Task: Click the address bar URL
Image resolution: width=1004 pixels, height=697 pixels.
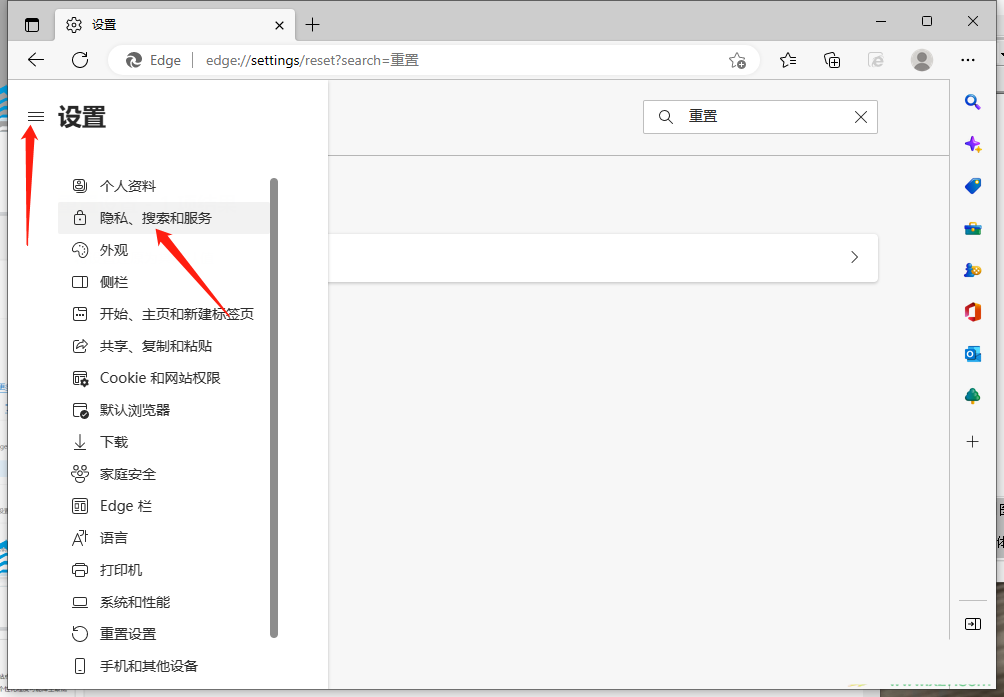Action: point(312,60)
